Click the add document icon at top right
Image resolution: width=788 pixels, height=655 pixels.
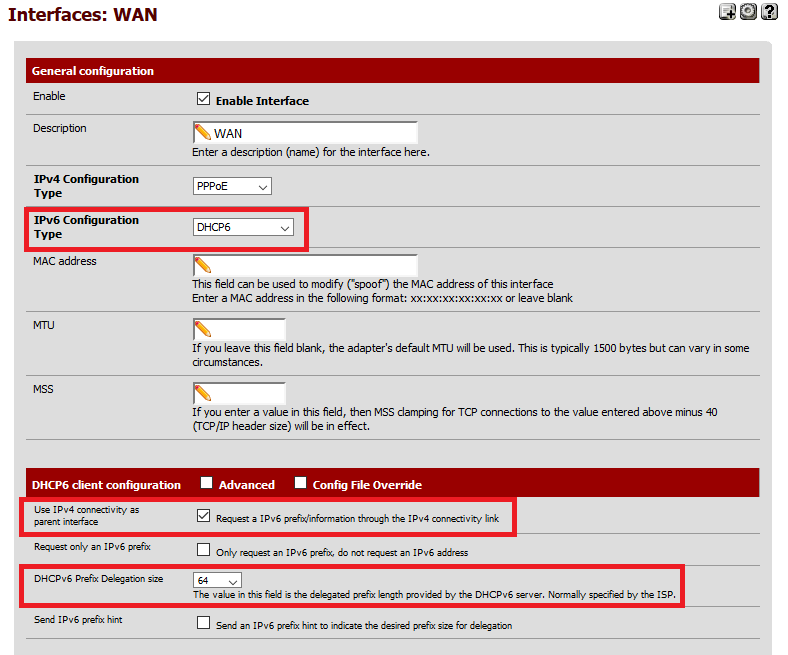coord(727,12)
